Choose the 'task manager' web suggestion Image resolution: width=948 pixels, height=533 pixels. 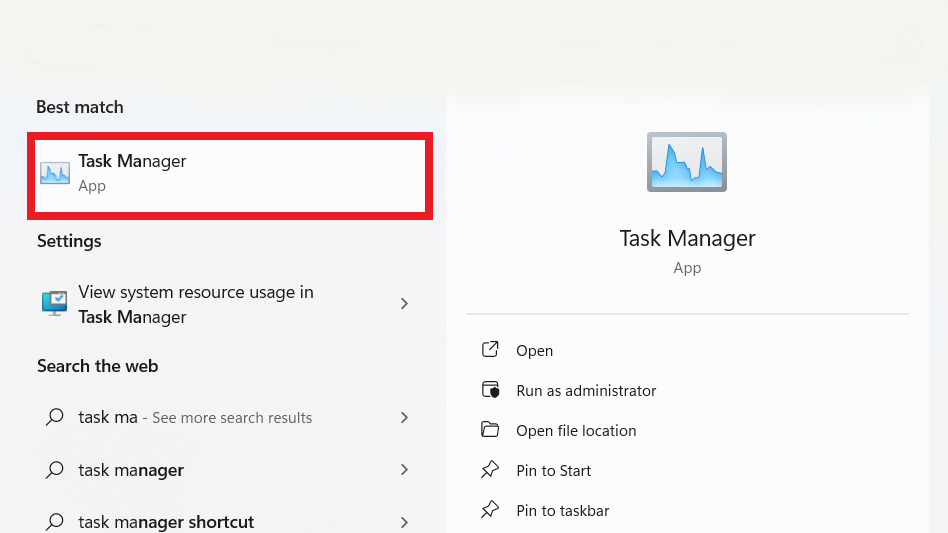tap(230, 470)
